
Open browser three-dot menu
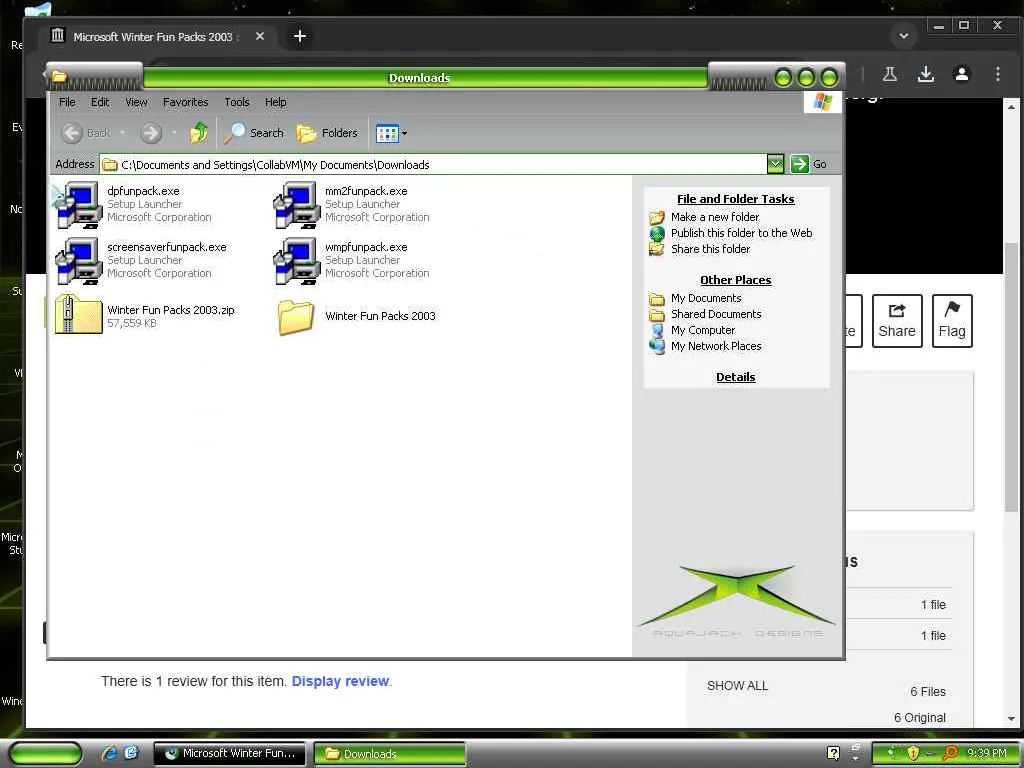click(997, 74)
